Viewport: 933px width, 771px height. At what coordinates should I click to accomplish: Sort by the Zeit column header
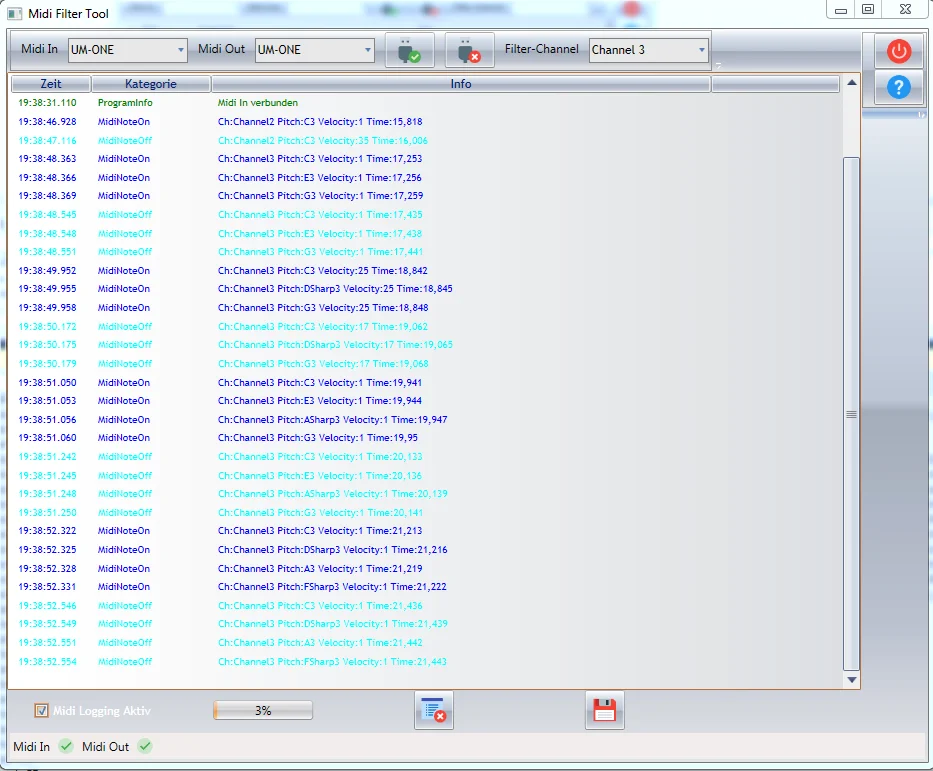(x=51, y=84)
